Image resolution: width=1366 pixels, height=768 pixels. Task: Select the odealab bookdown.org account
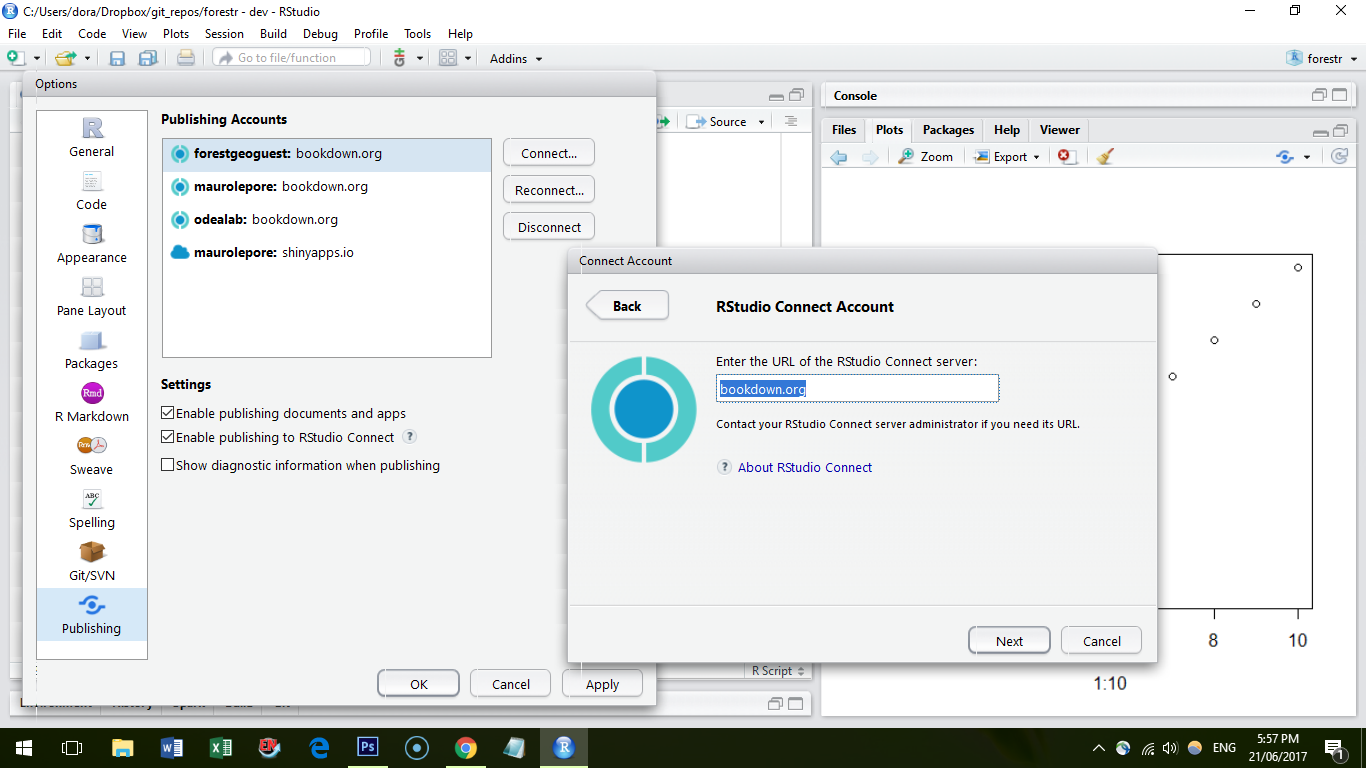[x=327, y=219]
